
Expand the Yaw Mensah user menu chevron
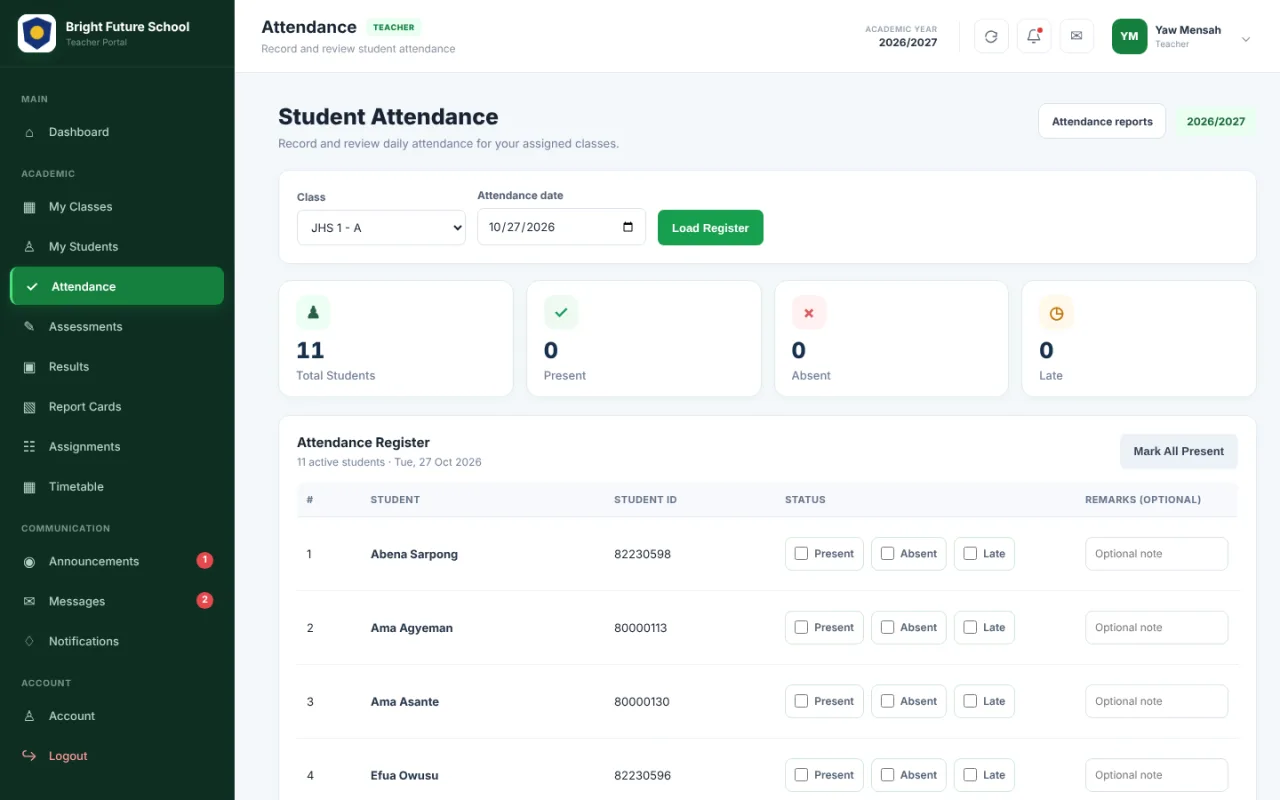[1246, 39]
